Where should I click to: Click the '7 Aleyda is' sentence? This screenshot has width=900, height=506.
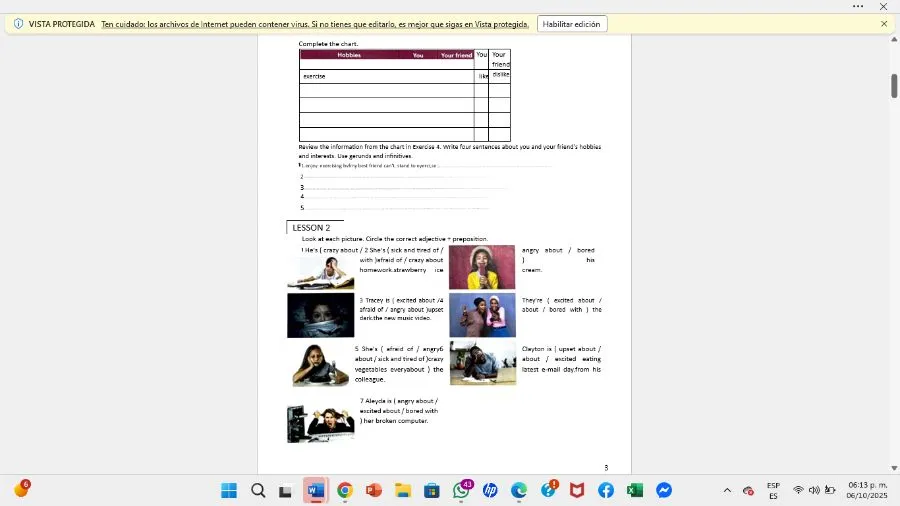399,411
